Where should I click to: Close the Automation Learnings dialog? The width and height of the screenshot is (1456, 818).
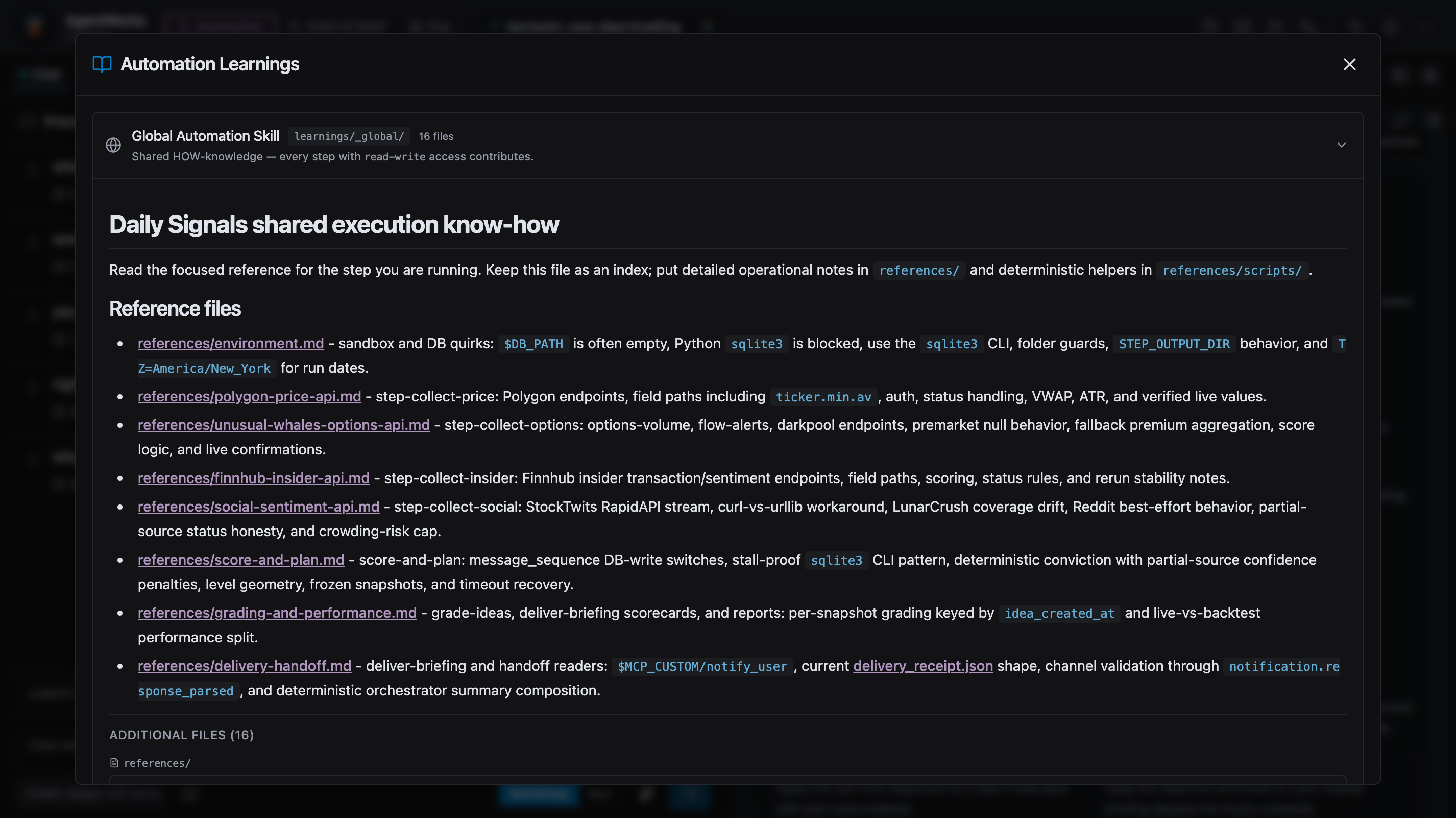pyautogui.click(x=1349, y=64)
